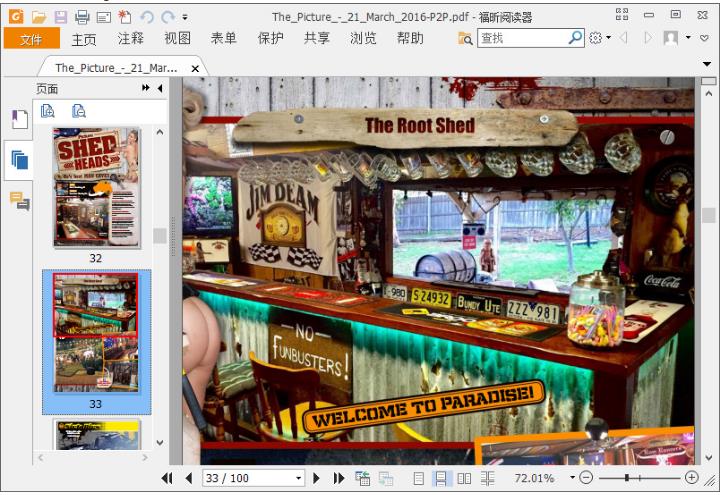The height and width of the screenshot is (495, 723).
Task: Switch to continuous page view mode
Action: tap(441, 479)
